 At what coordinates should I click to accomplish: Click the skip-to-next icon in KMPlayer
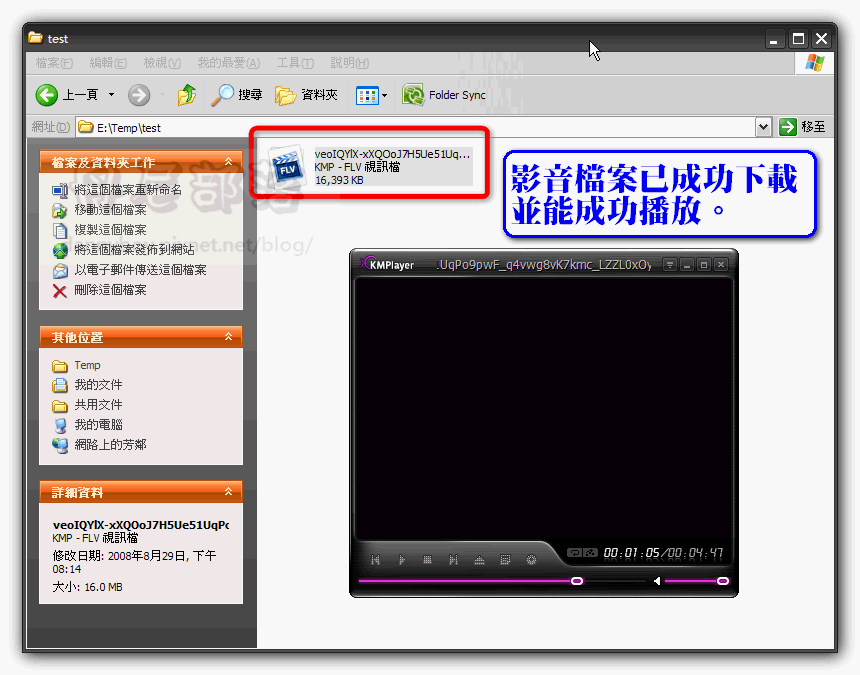coord(454,560)
